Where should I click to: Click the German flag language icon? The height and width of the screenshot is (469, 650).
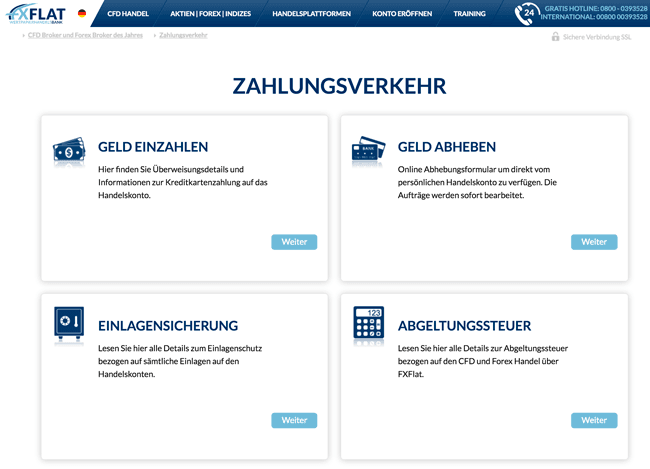point(82,13)
